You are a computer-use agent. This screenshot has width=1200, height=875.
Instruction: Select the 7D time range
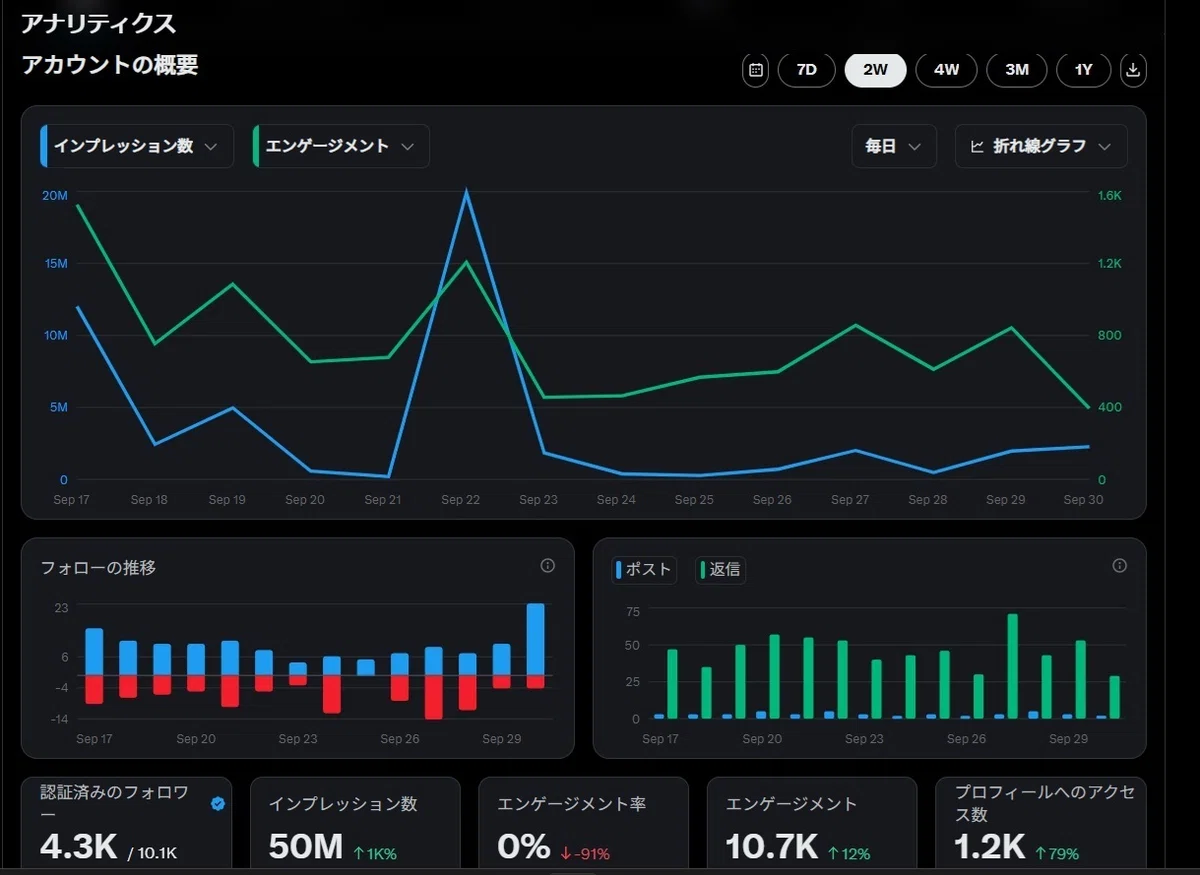806,70
